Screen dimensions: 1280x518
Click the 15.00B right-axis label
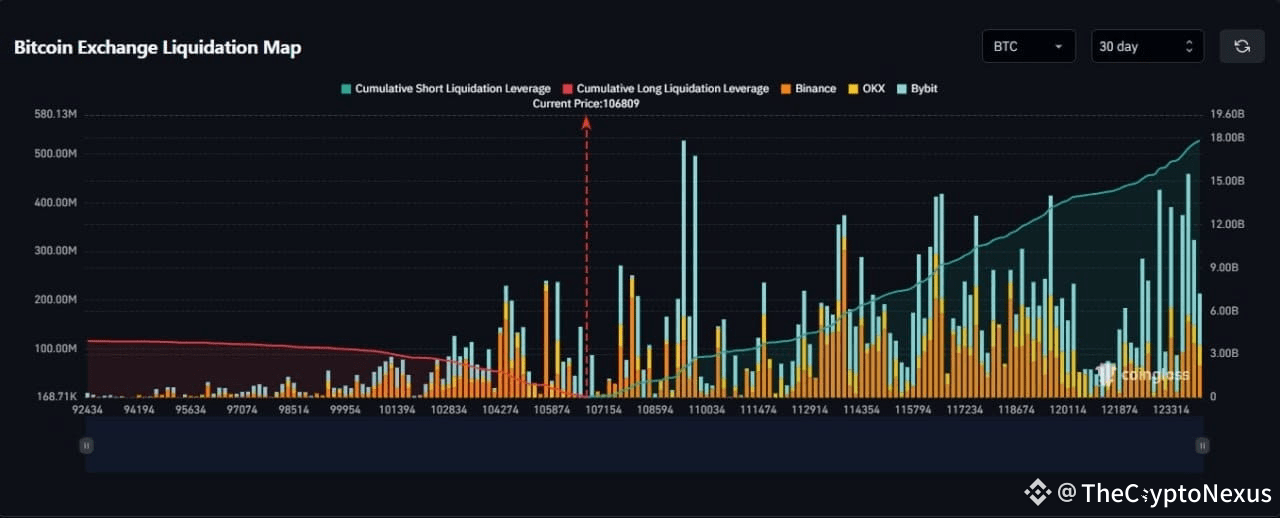click(1226, 181)
